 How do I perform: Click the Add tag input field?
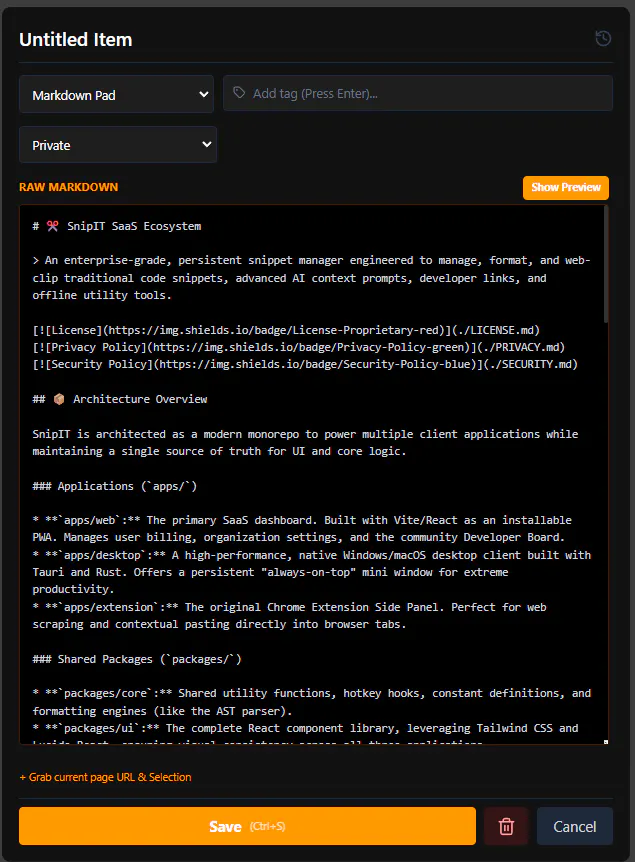(418, 93)
